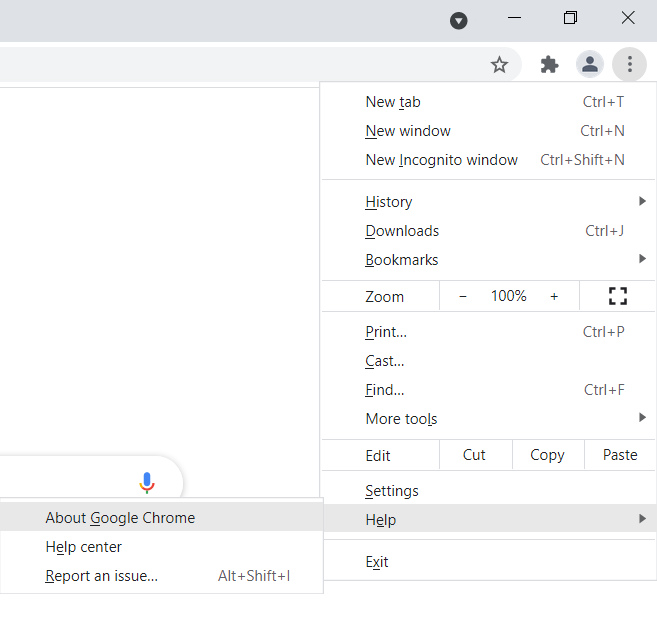The height and width of the screenshot is (622, 657).
Task: Click the tab search dropdown arrow icon
Action: click(459, 20)
